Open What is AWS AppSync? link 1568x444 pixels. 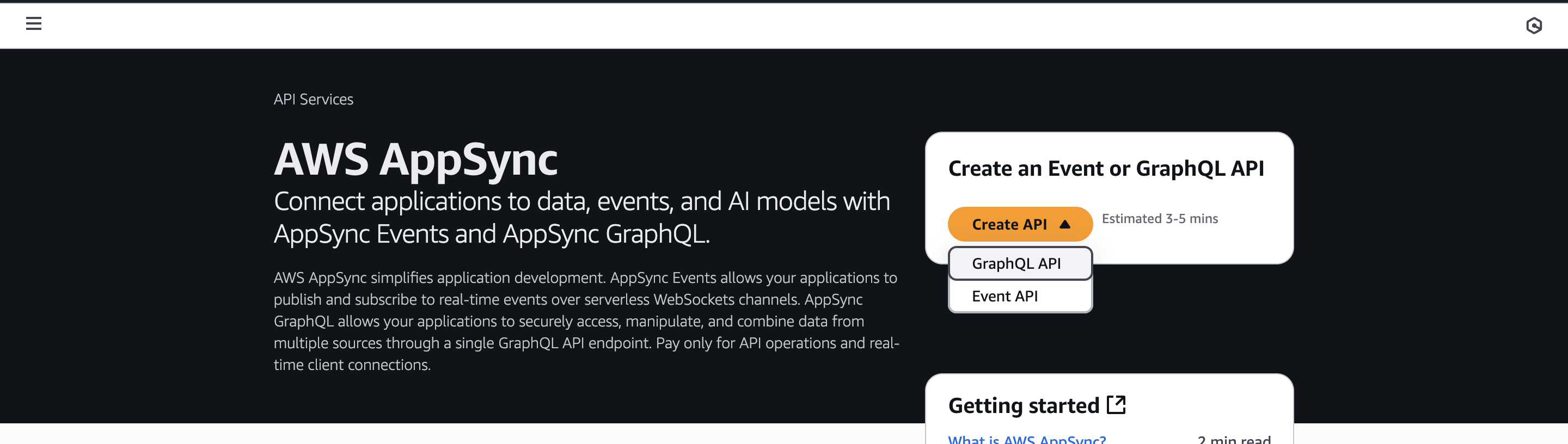1027,439
